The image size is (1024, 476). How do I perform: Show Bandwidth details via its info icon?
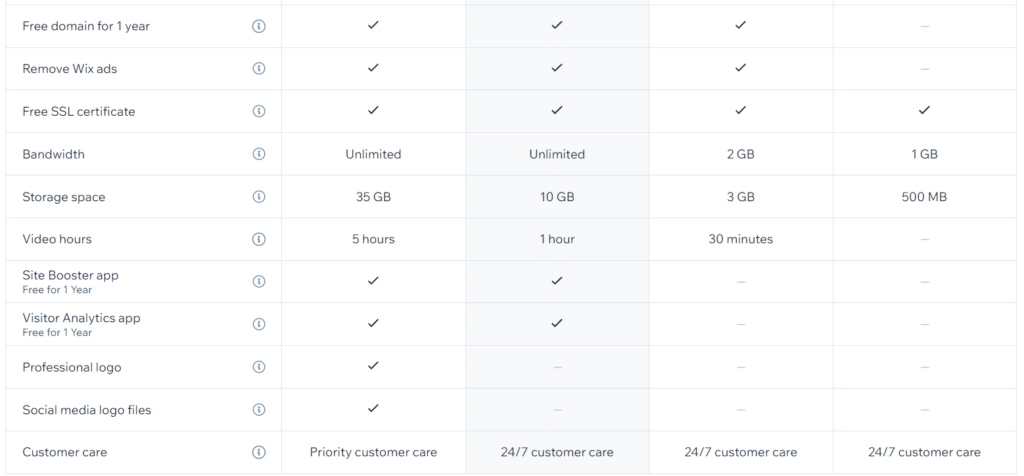click(259, 154)
